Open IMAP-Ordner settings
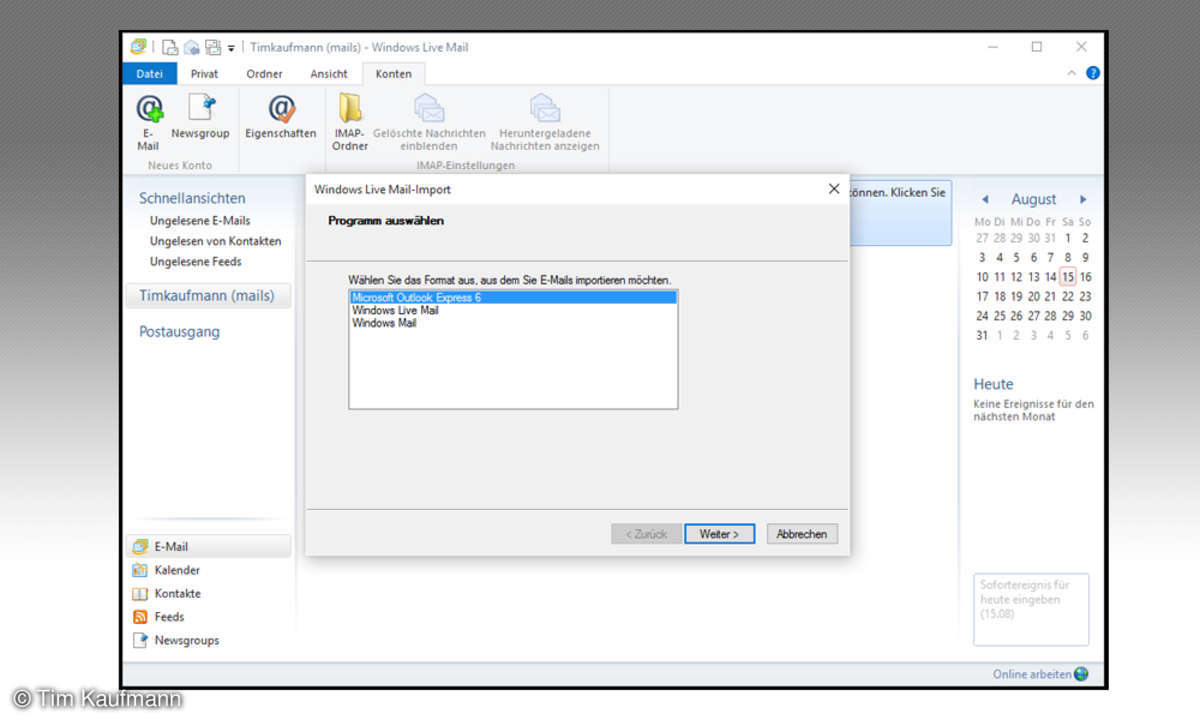This screenshot has height=720, width=1200. pos(350,121)
